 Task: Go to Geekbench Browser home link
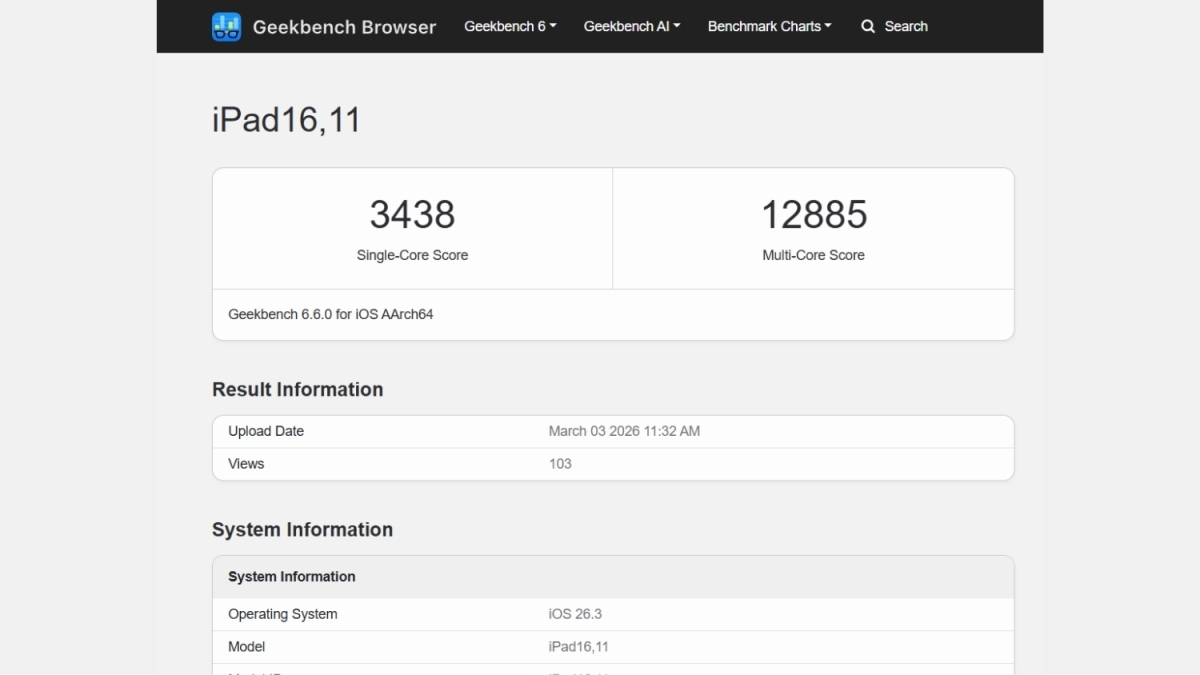click(x=324, y=27)
